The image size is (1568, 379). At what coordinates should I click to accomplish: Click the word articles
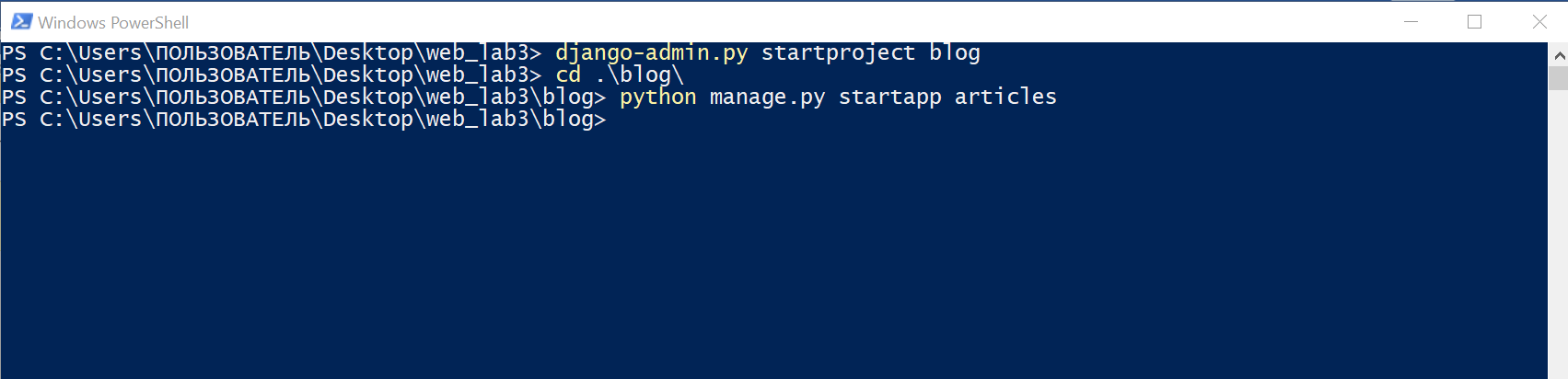(x=1005, y=97)
